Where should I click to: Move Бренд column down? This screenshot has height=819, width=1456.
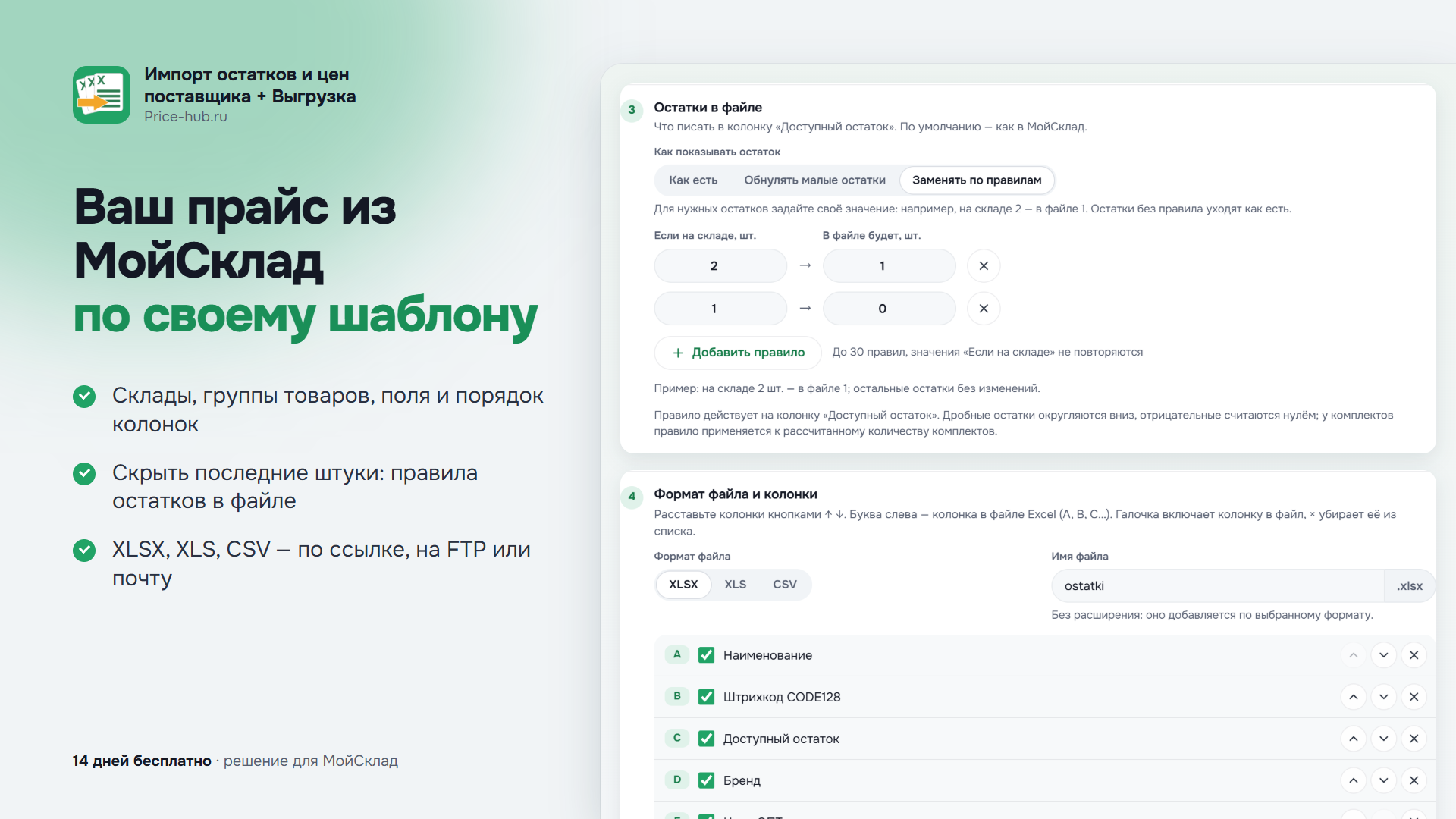coord(1384,780)
